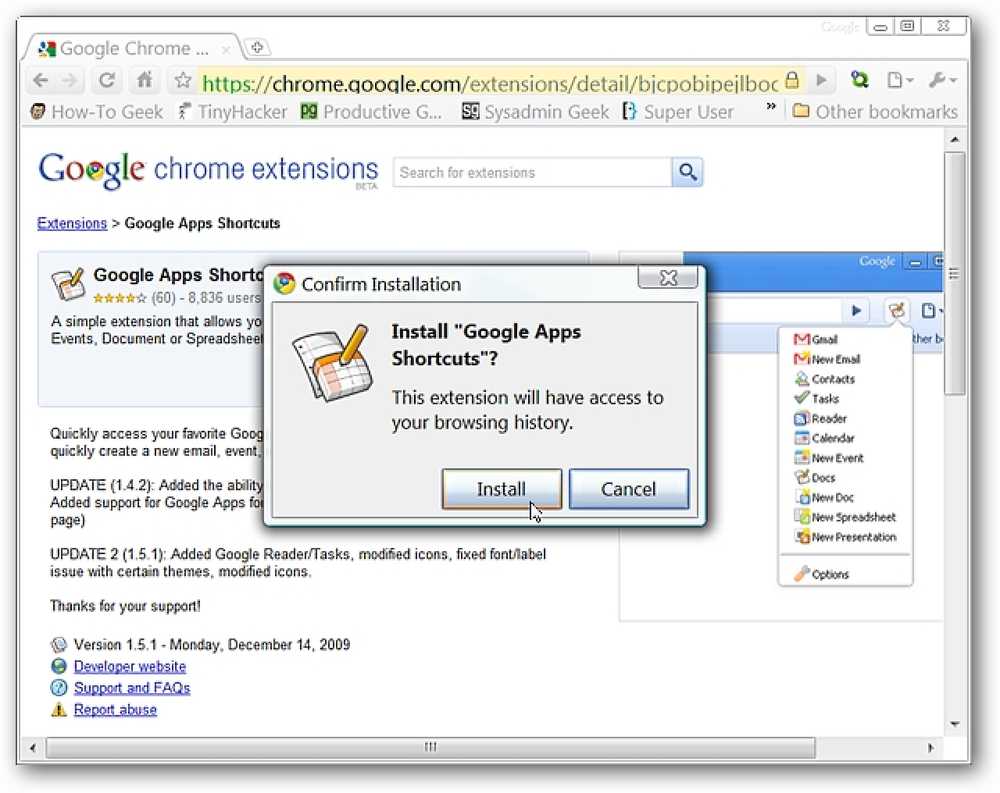Viewport: 1000px width, 793px height.
Task: Click Options in the preview menu
Action: (x=821, y=574)
